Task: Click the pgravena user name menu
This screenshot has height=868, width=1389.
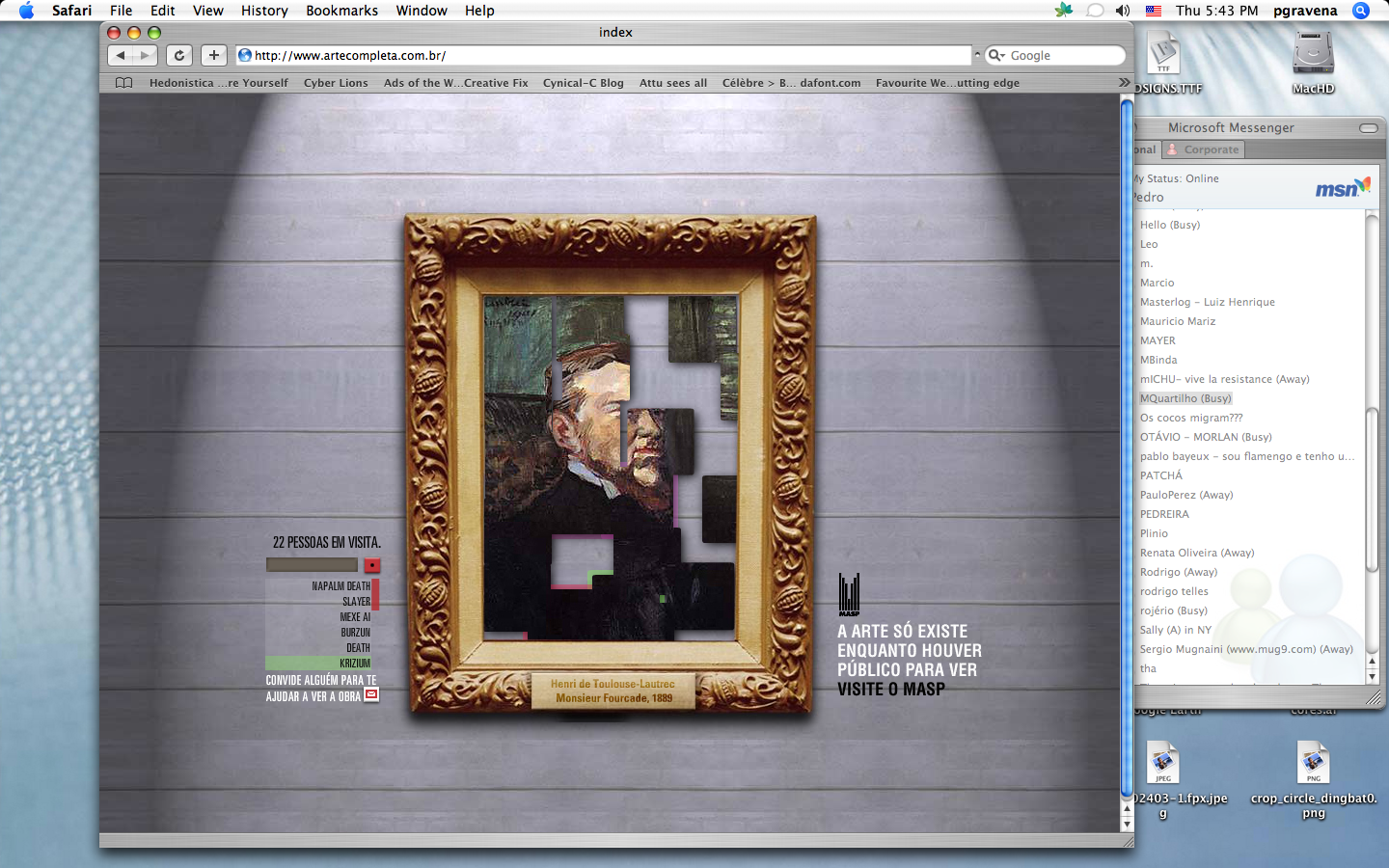Action: pos(1305,11)
